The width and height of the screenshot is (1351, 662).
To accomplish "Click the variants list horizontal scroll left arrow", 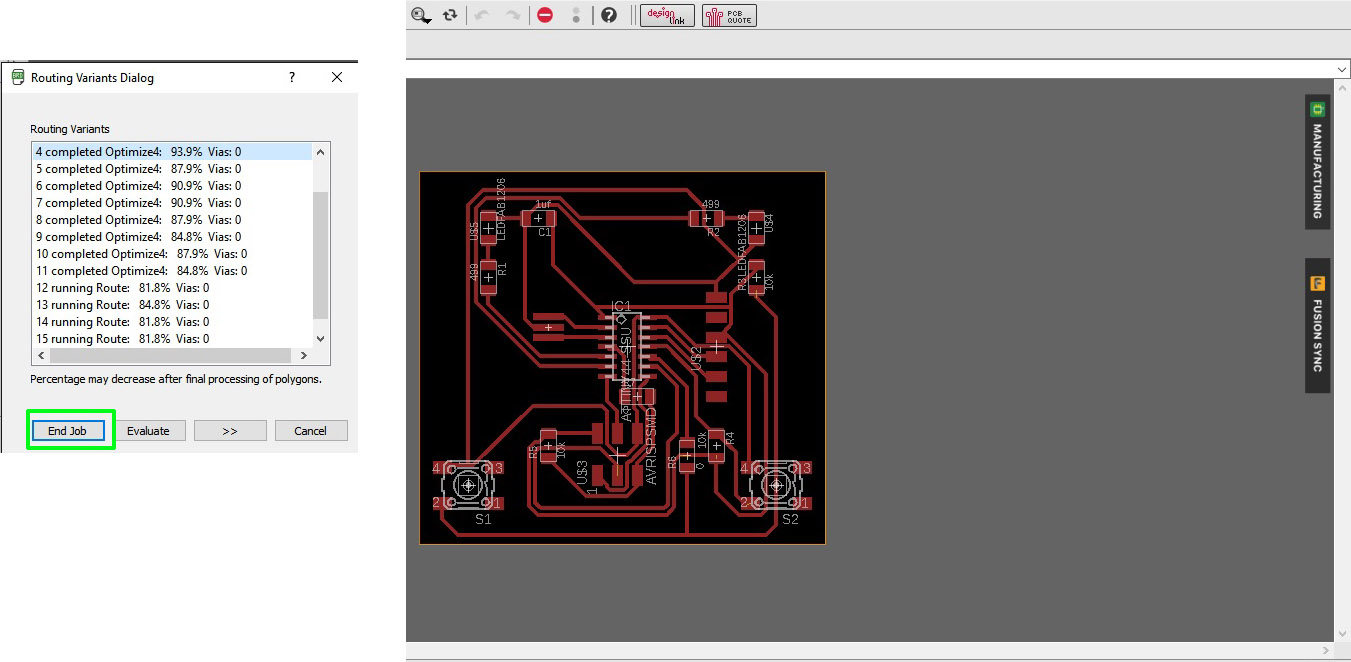I will (40, 356).
